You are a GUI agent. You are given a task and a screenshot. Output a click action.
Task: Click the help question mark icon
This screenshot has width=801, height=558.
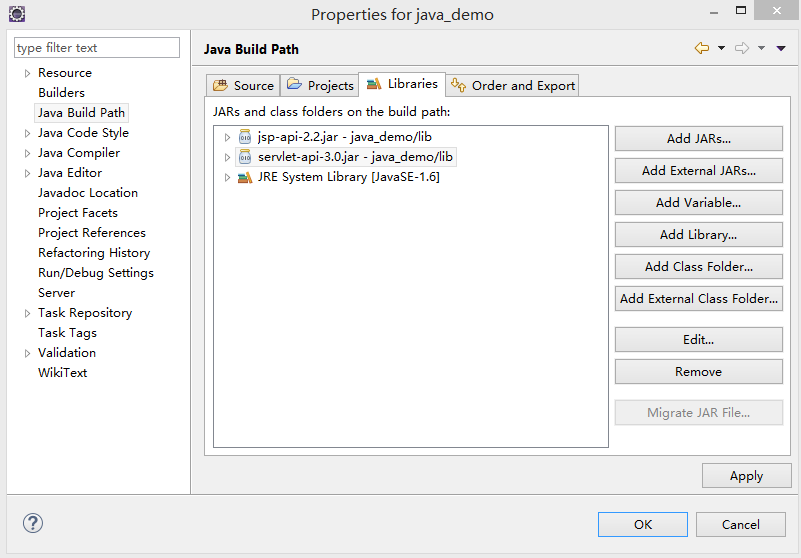click(x=33, y=523)
